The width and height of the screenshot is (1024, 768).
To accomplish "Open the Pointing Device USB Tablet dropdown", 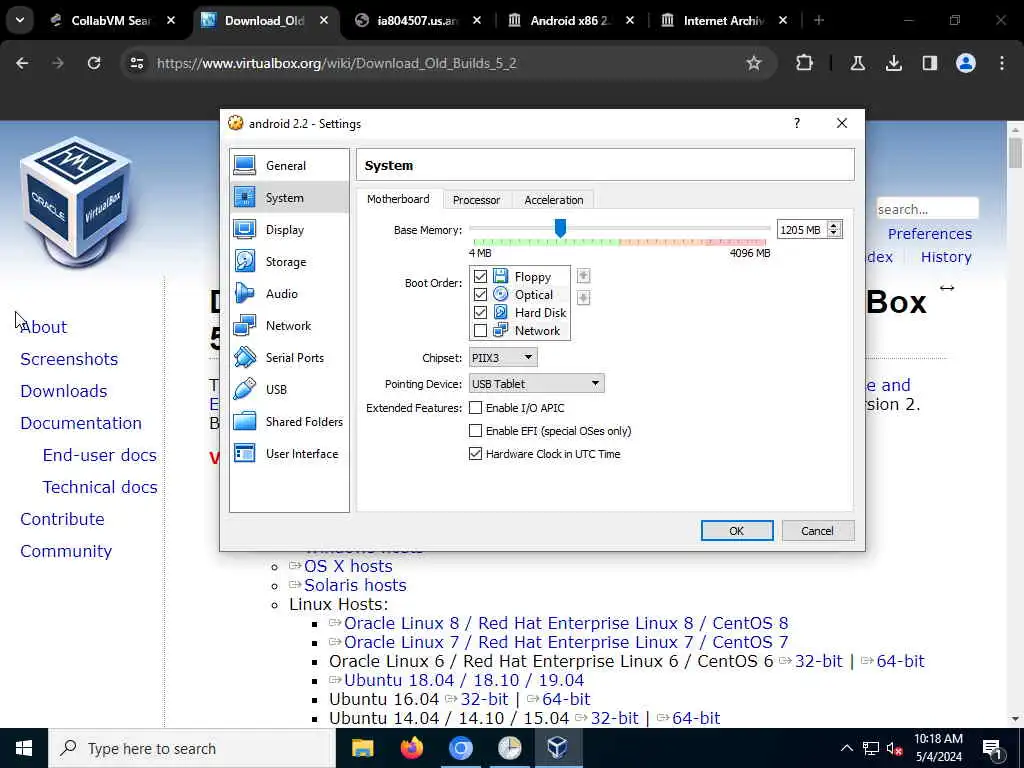I will [536, 383].
